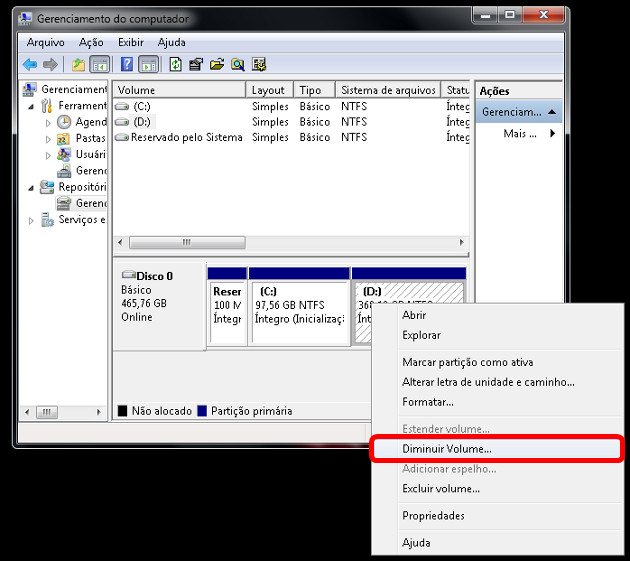Click the Serviços e tree icon
Viewport: 630px width, 561px height.
coord(47,219)
